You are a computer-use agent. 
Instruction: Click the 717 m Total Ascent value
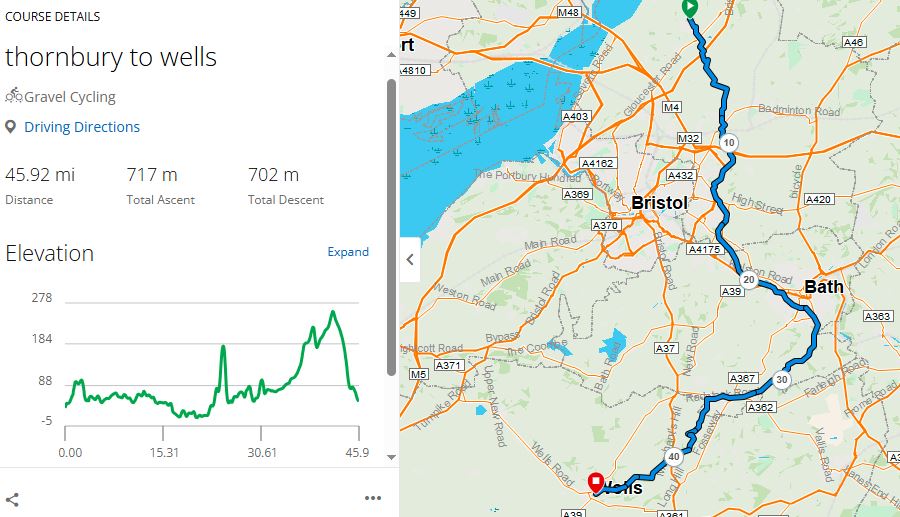[x=152, y=175]
